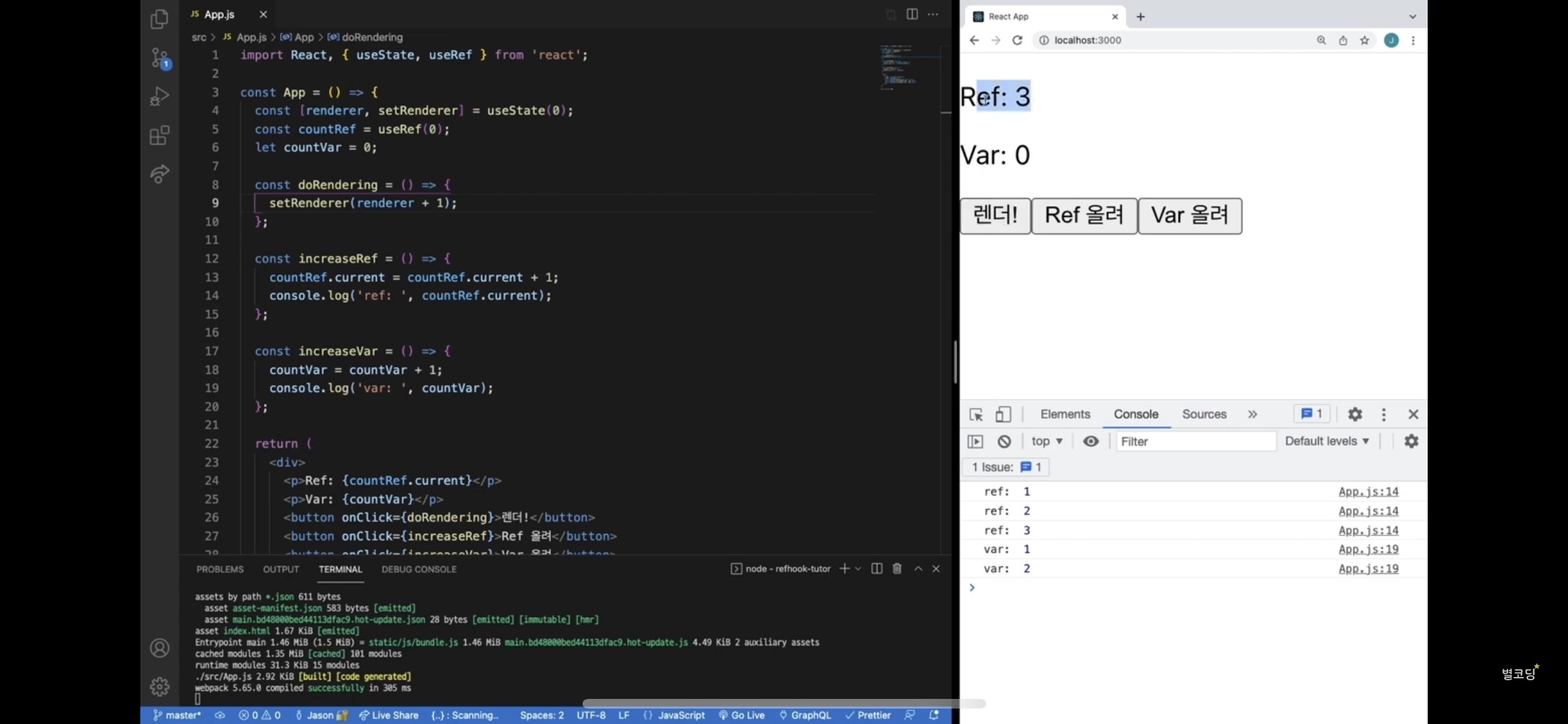
Task: Toggle the console sidebar panel
Action: pyautogui.click(x=975, y=441)
